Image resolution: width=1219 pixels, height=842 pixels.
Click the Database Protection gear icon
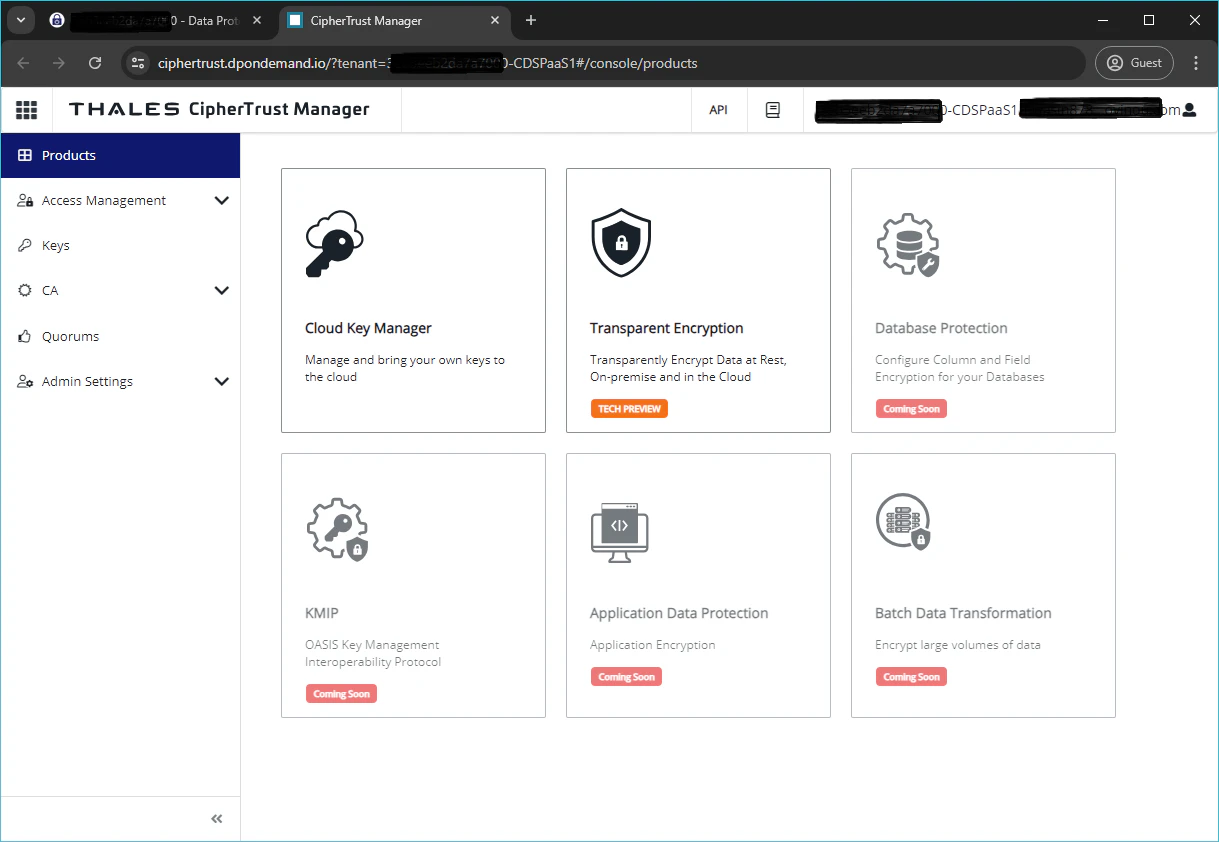pyautogui.click(x=907, y=244)
